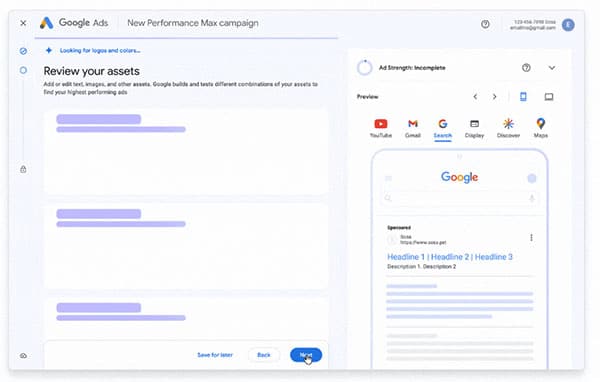Click the hamburger menu in phone preview

(x=388, y=178)
